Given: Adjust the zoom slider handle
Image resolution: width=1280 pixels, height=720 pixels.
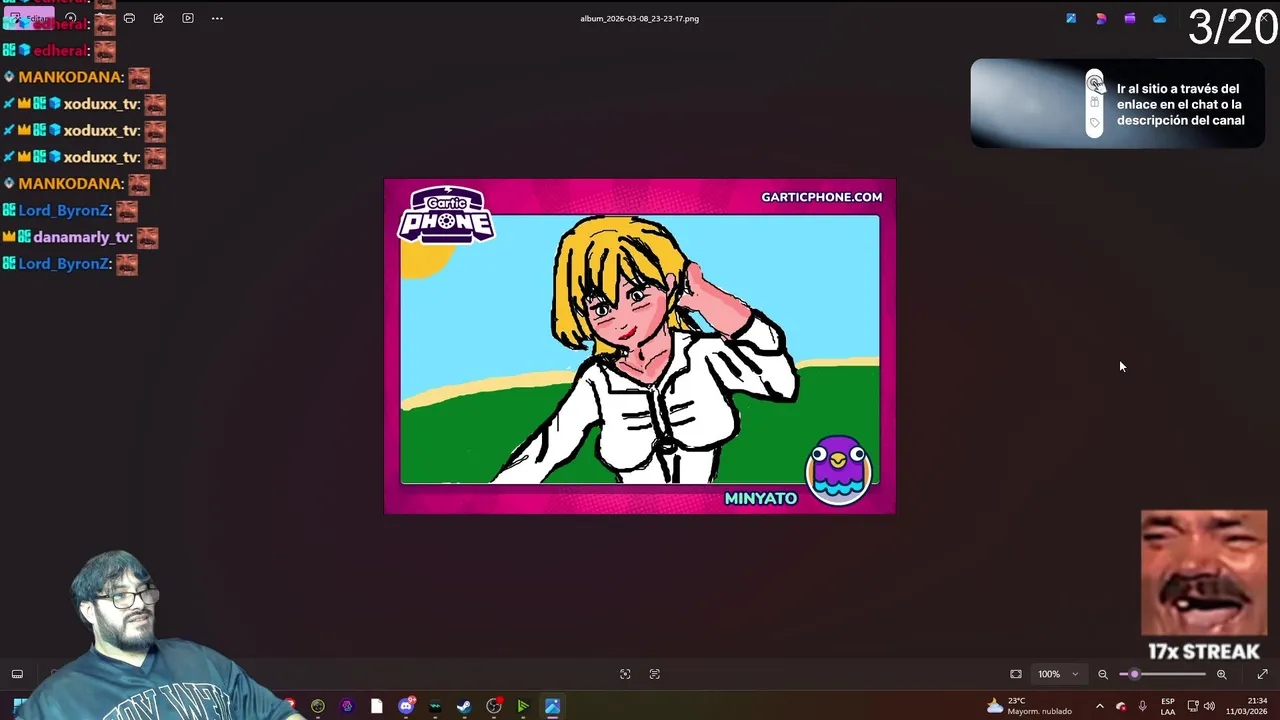Looking at the screenshot, I should [1134, 674].
